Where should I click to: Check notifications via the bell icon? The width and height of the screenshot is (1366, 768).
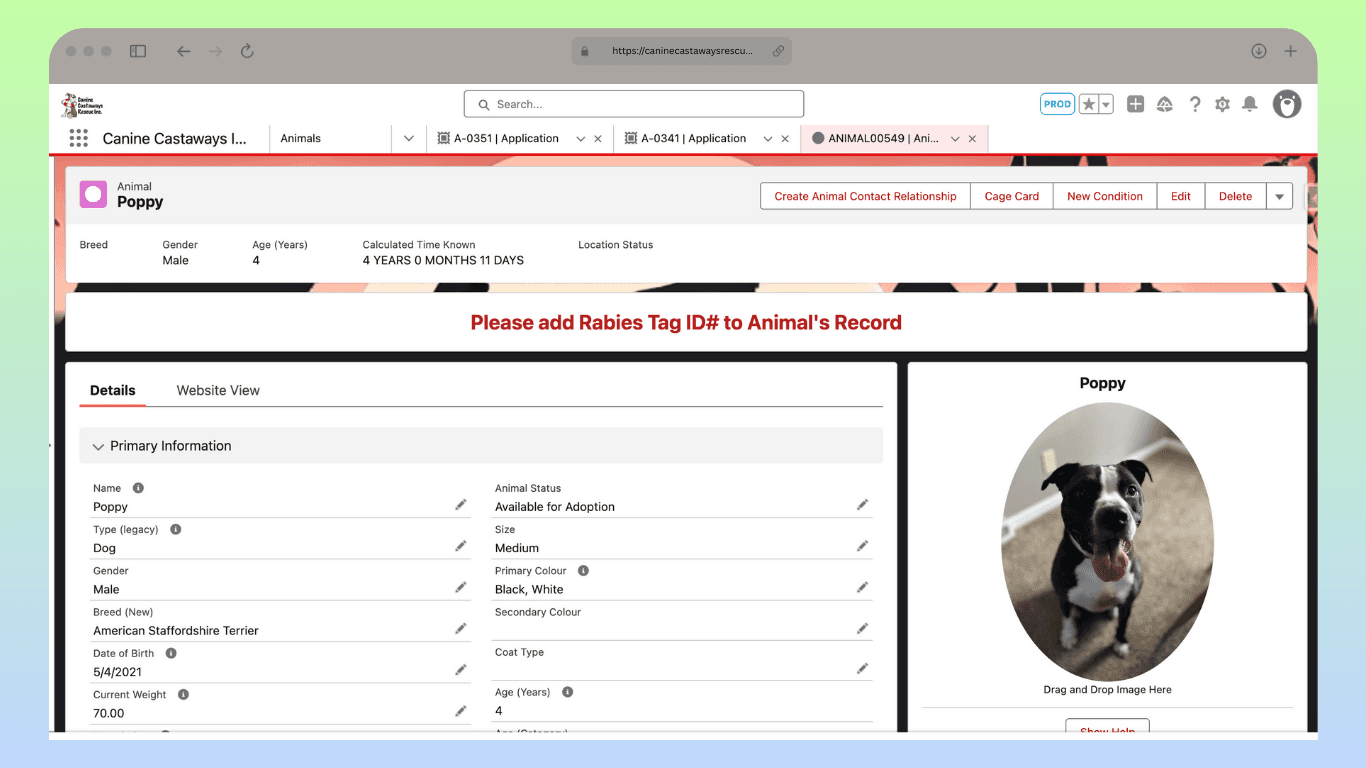pyautogui.click(x=1249, y=103)
